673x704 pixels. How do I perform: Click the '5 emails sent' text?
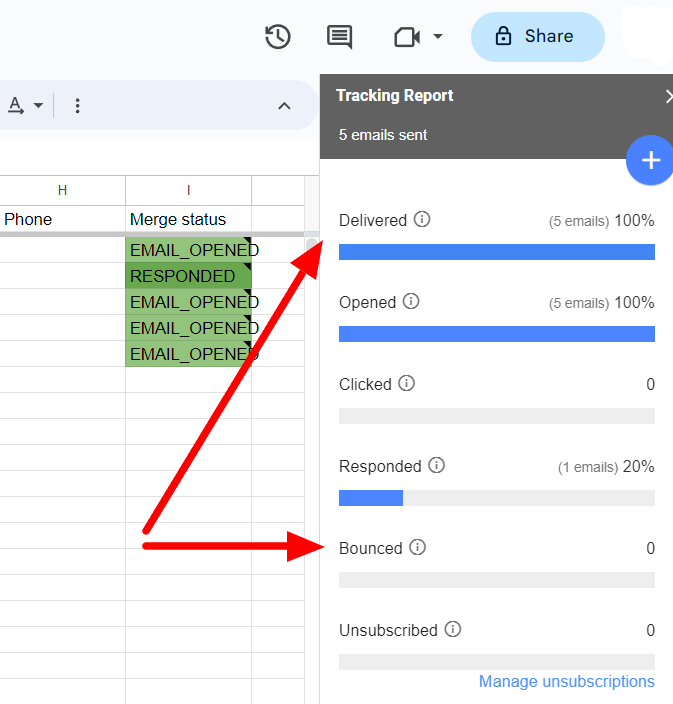383,135
